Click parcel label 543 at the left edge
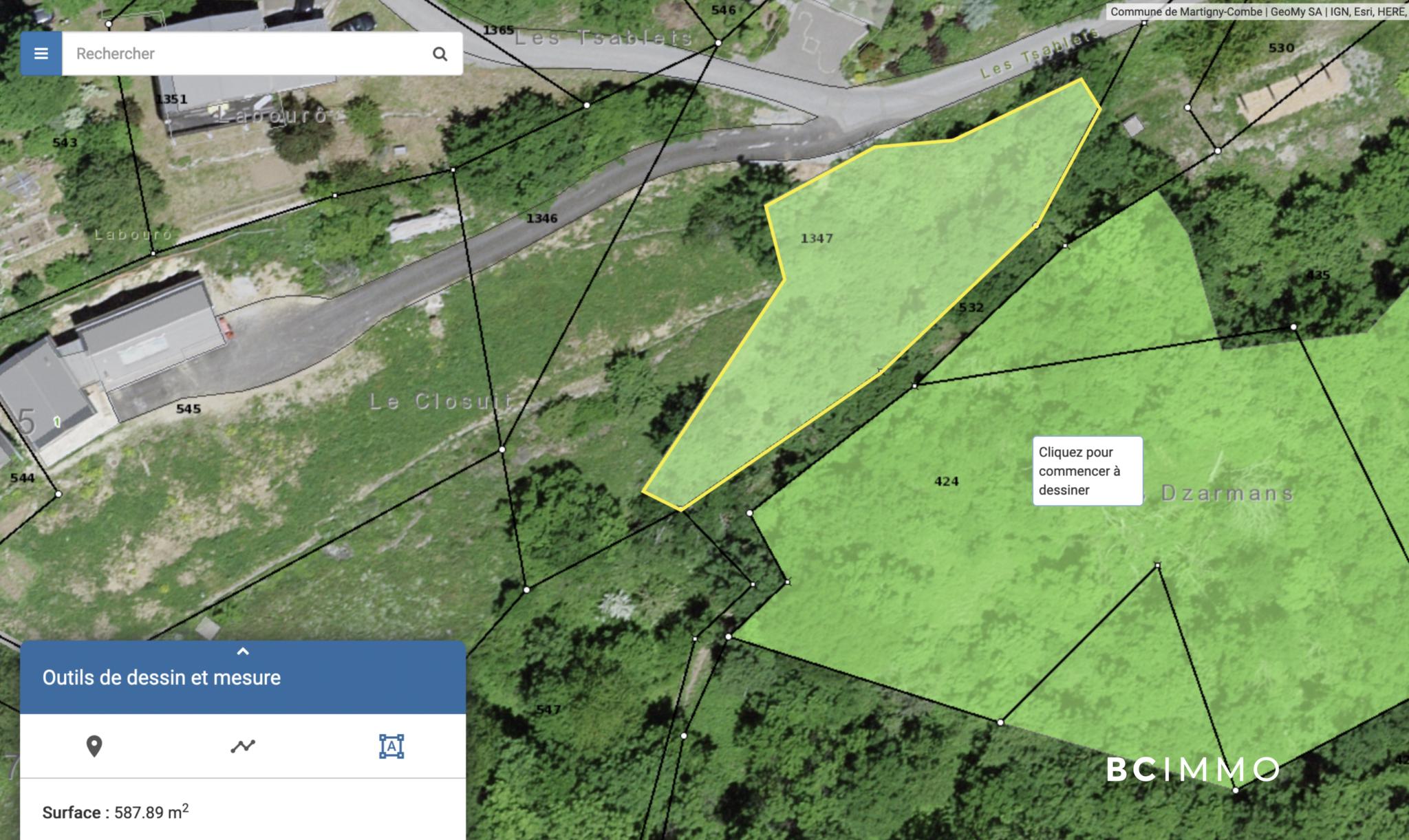The height and width of the screenshot is (840, 1409). [x=65, y=143]
